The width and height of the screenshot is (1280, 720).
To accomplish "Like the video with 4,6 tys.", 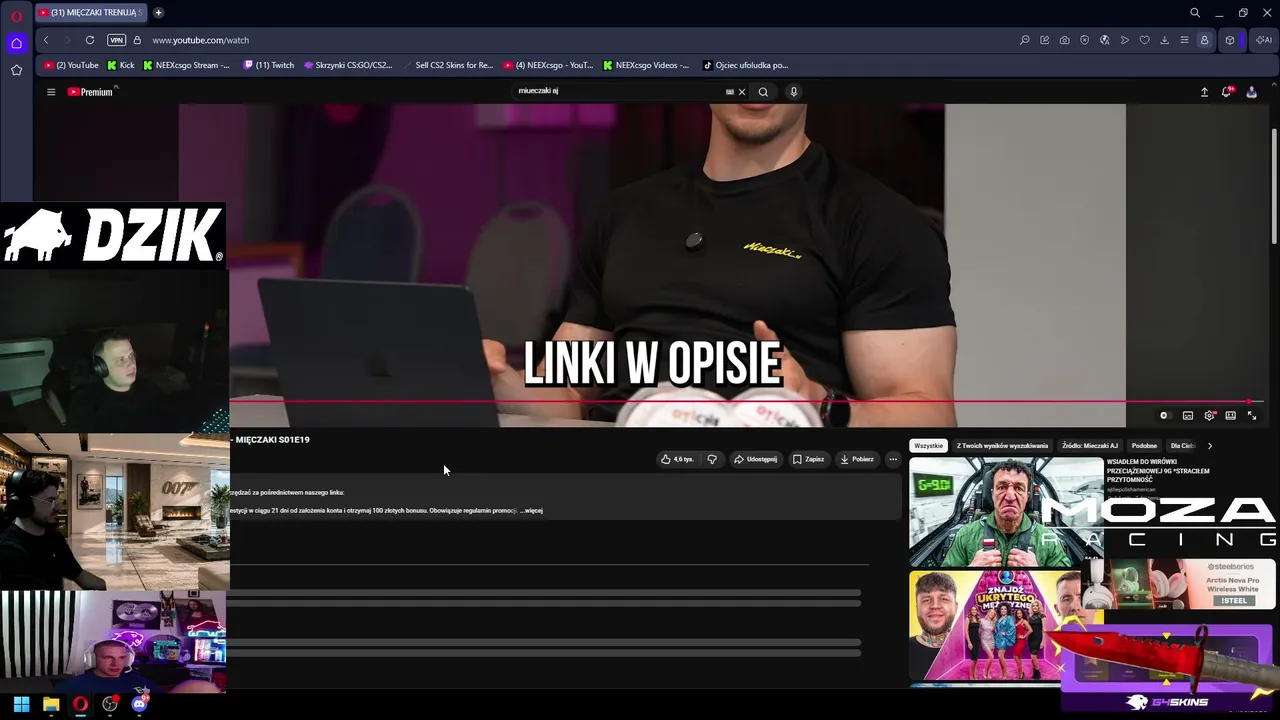I will tap(678, 459).
